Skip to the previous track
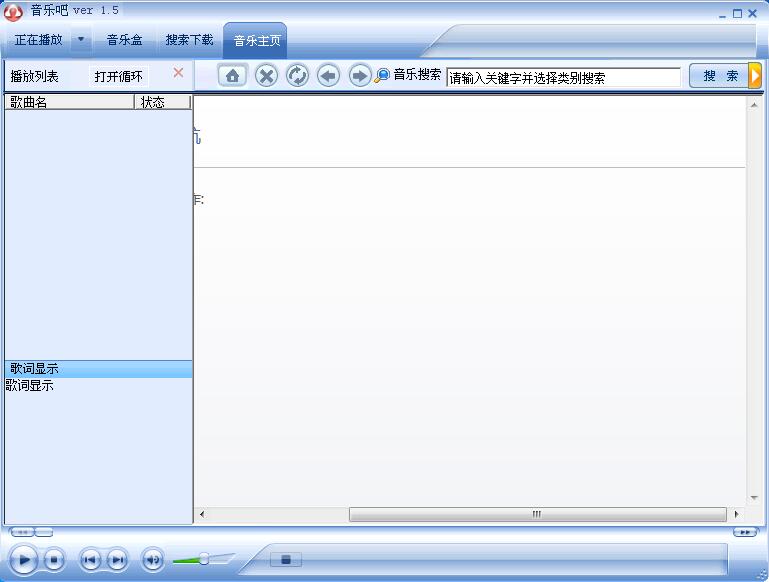Viewport: 769px width, 582px height. click(90, 560)
